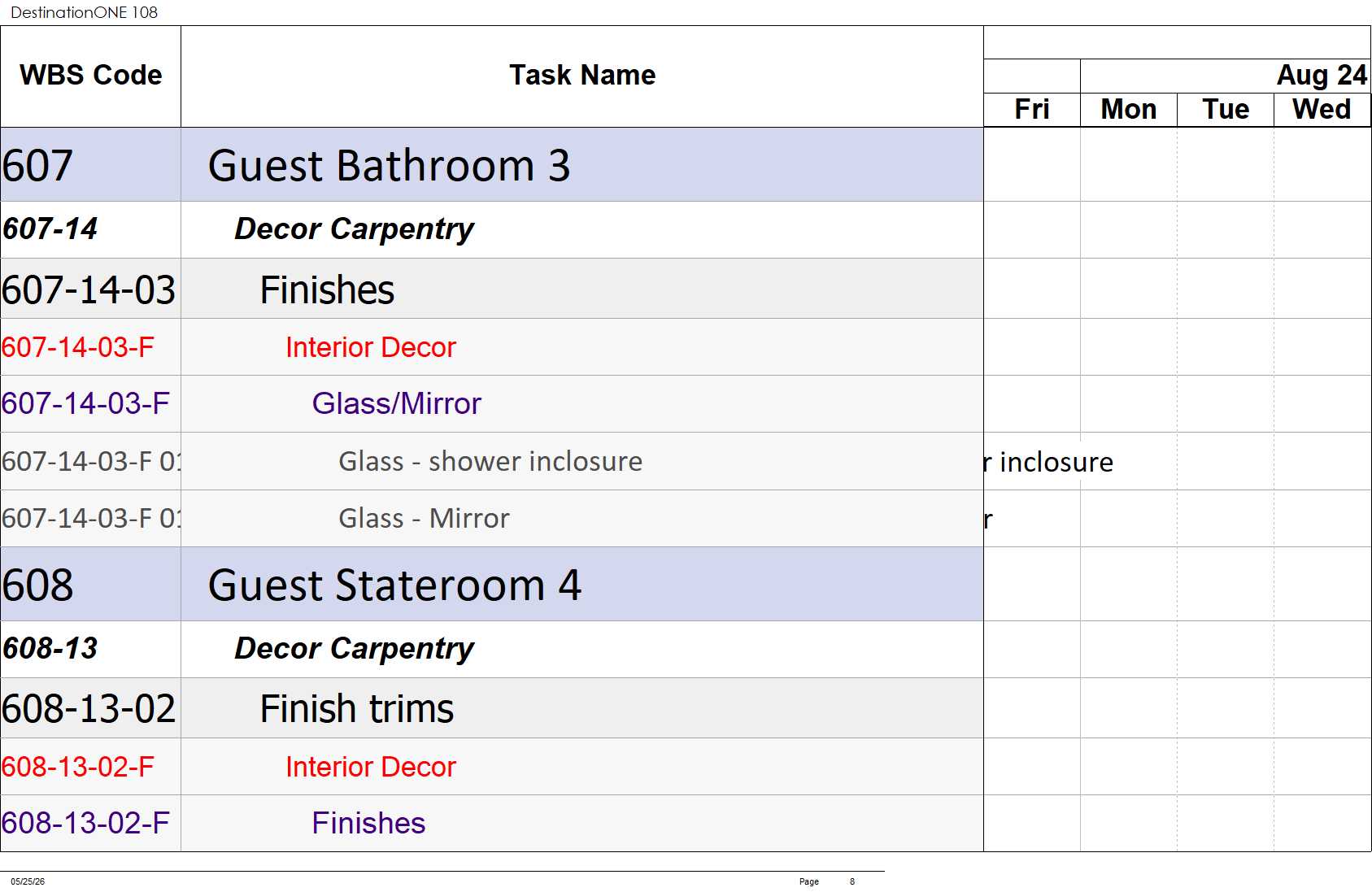Select the Guest Bathroom 3 summary row
The height and width of the screenshot is (892, 1372).
pos(492,165)
